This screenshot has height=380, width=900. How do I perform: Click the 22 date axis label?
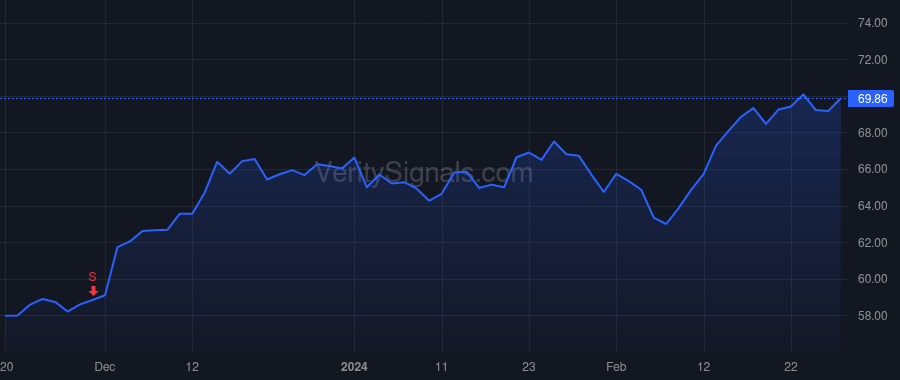791,367
